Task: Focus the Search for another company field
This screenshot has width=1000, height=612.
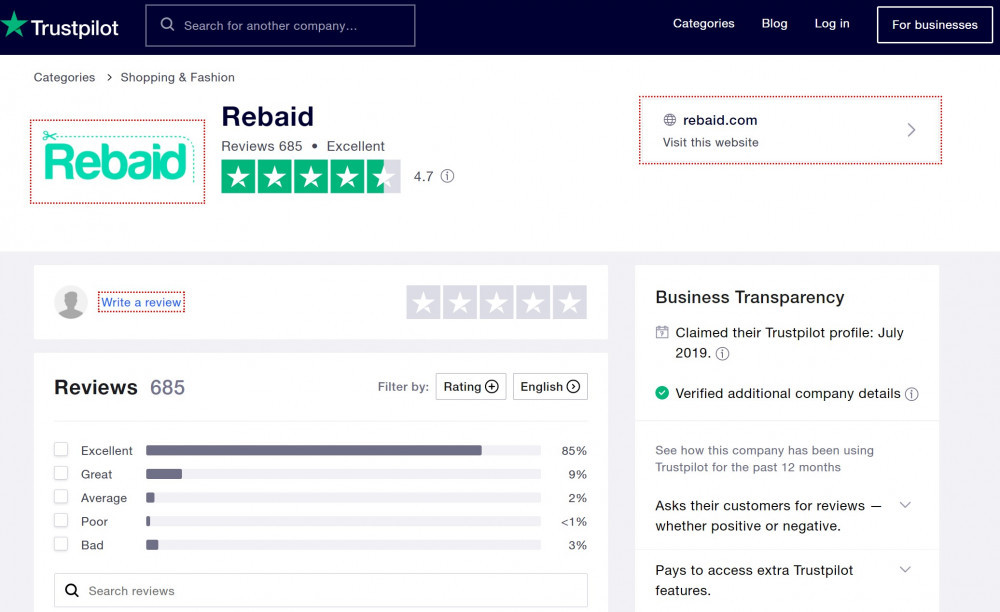Action: (x=281, y=26)
